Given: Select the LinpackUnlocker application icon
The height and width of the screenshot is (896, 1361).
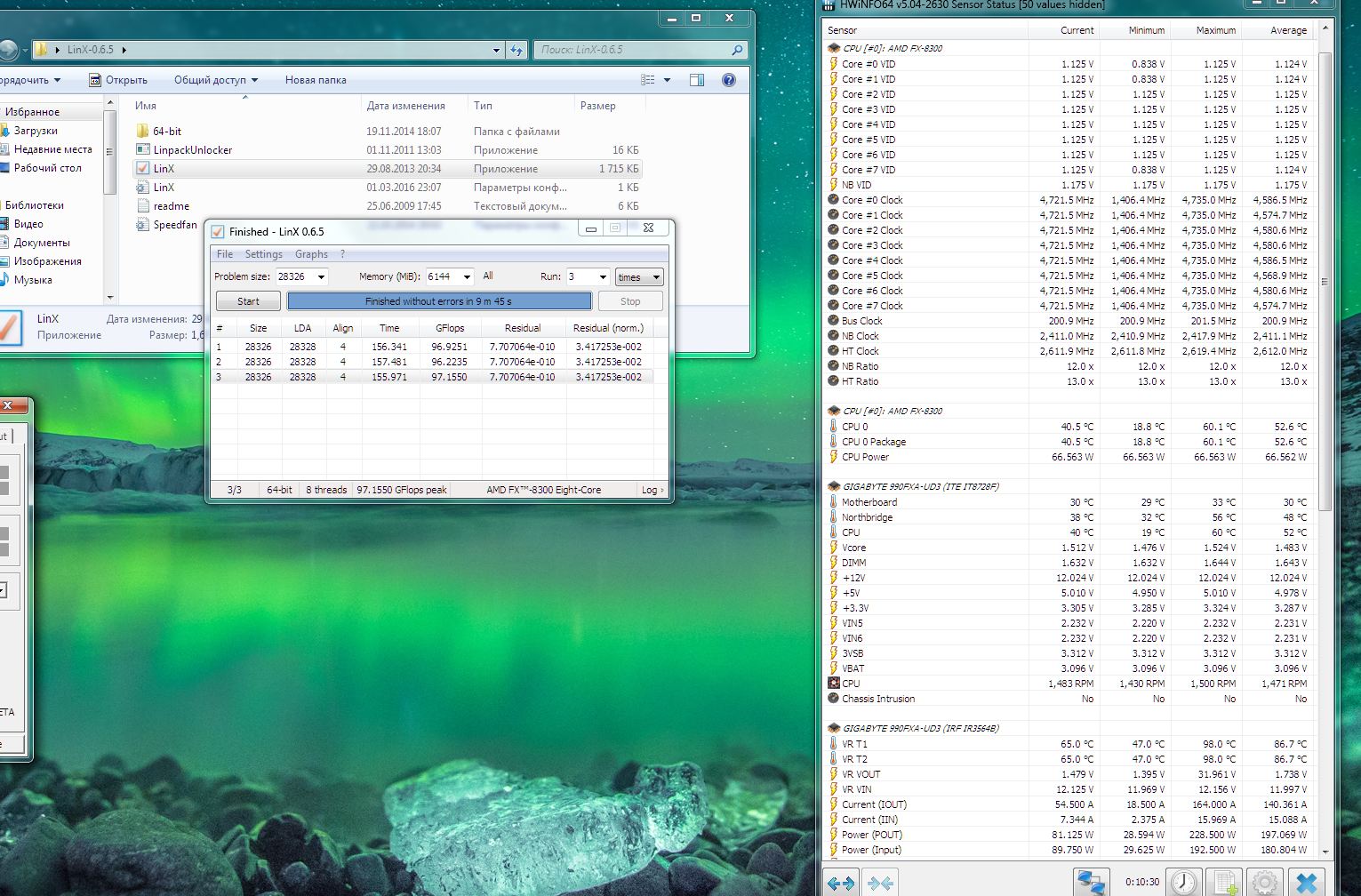Looking at the screenshot, I should (142, 149).
